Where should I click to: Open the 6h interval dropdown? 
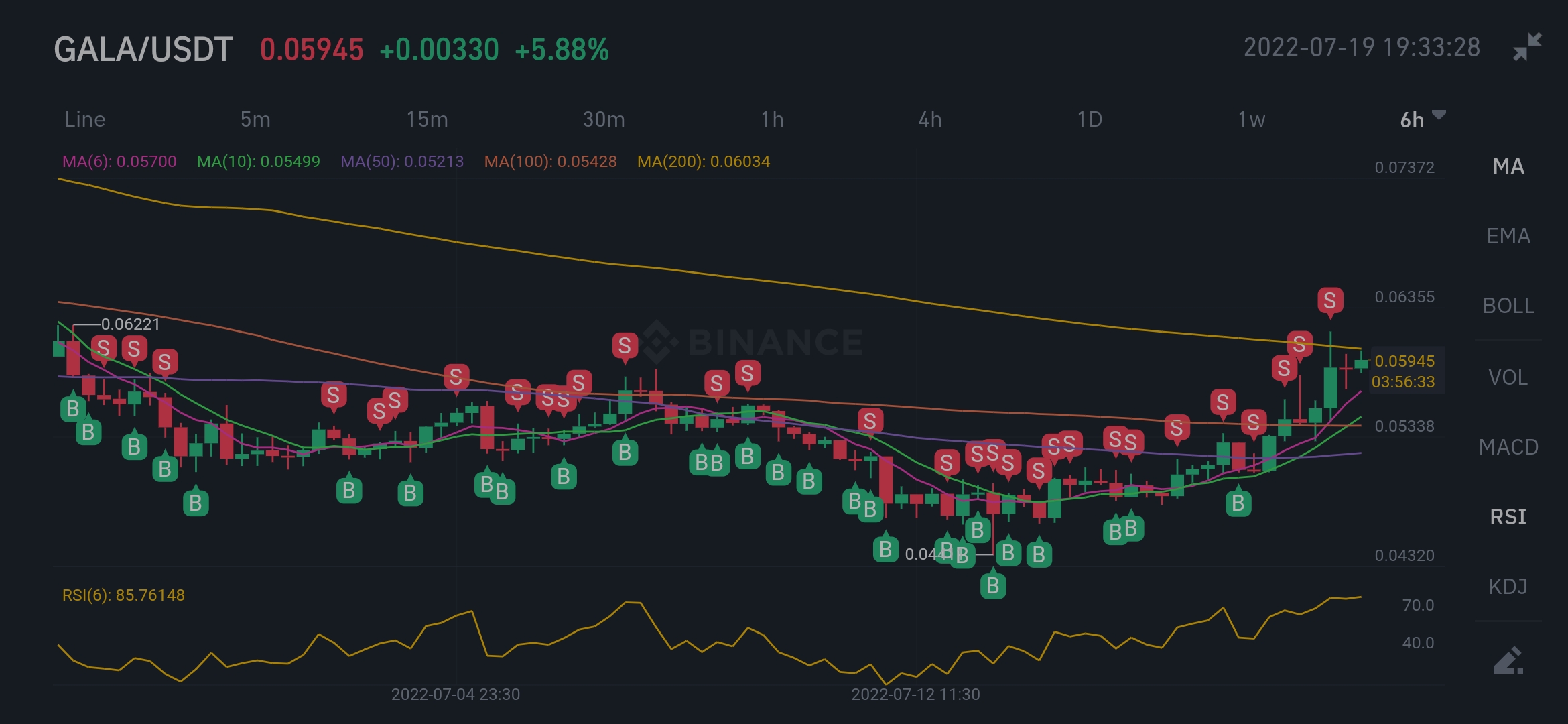[1422, 119]
